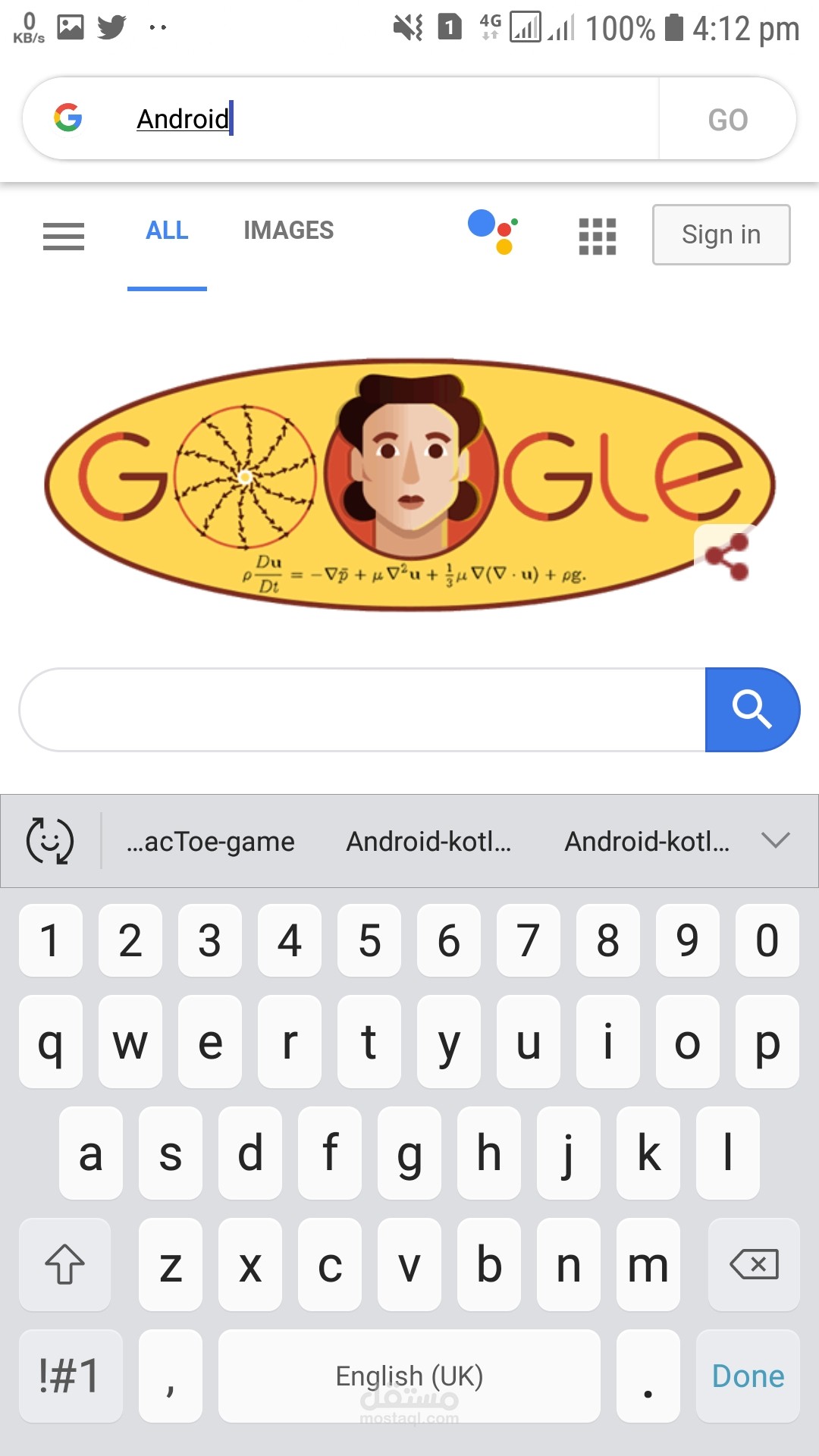
Task: Switch to the IMAGES tab
Action: click(x=288, y=231)
